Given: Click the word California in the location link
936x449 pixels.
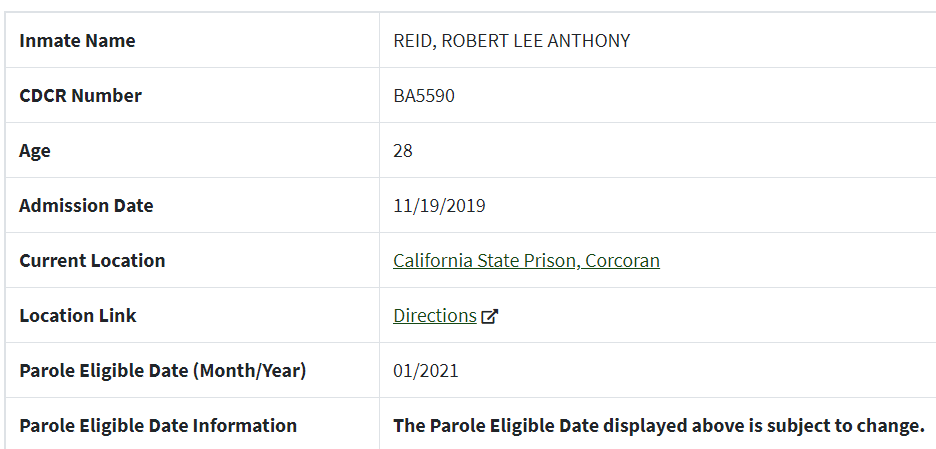Looking at the screenshot, I should [433, 261].
